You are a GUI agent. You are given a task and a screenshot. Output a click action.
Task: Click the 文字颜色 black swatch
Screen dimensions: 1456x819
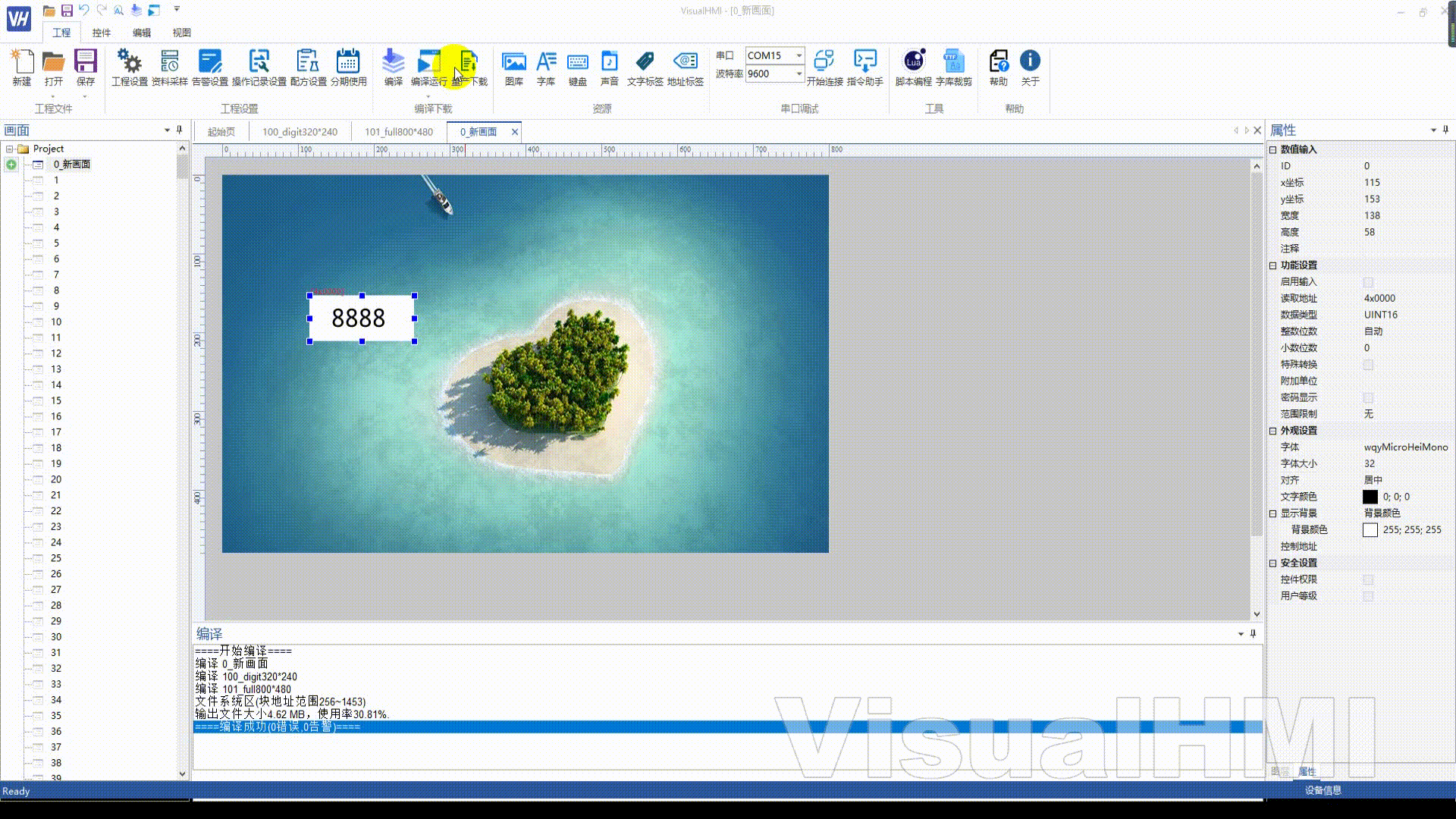click(1370, 497)
